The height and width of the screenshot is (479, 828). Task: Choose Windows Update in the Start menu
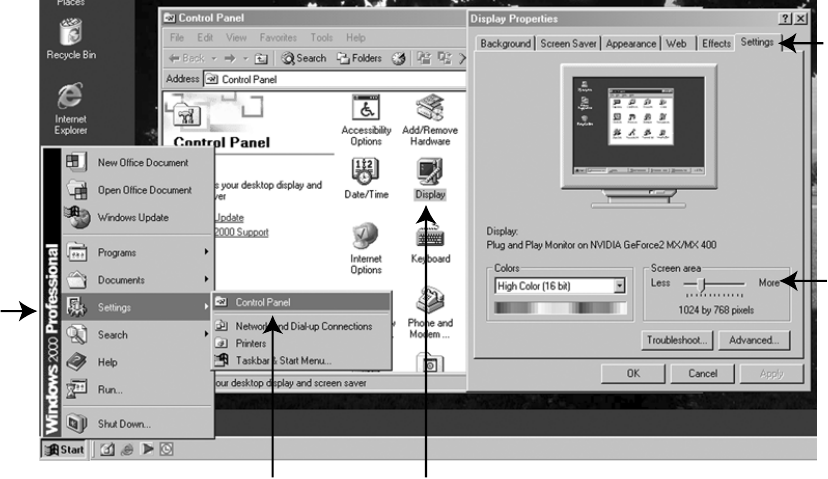tap(137, 218)
